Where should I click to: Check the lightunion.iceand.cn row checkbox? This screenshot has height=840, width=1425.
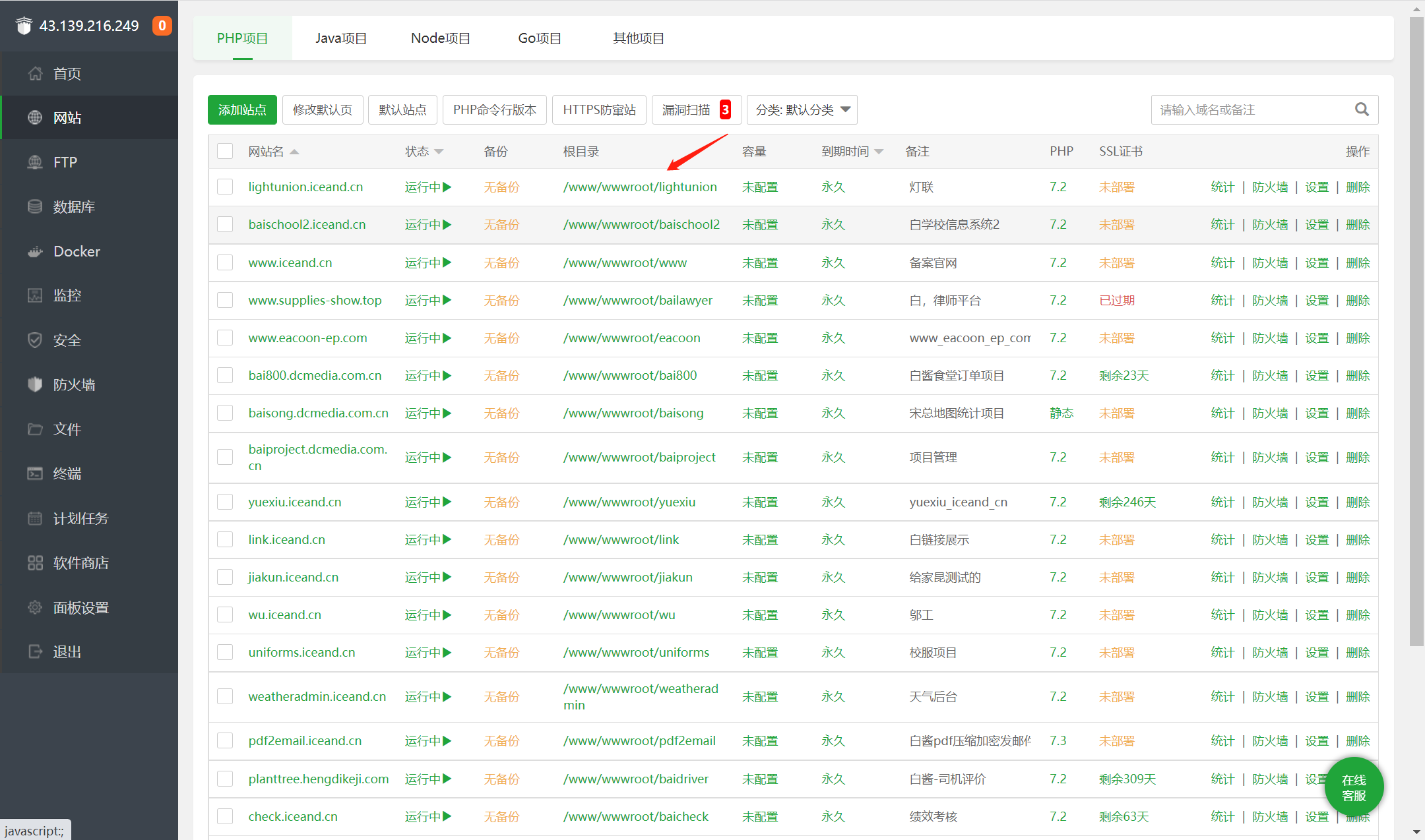point(225,187)
